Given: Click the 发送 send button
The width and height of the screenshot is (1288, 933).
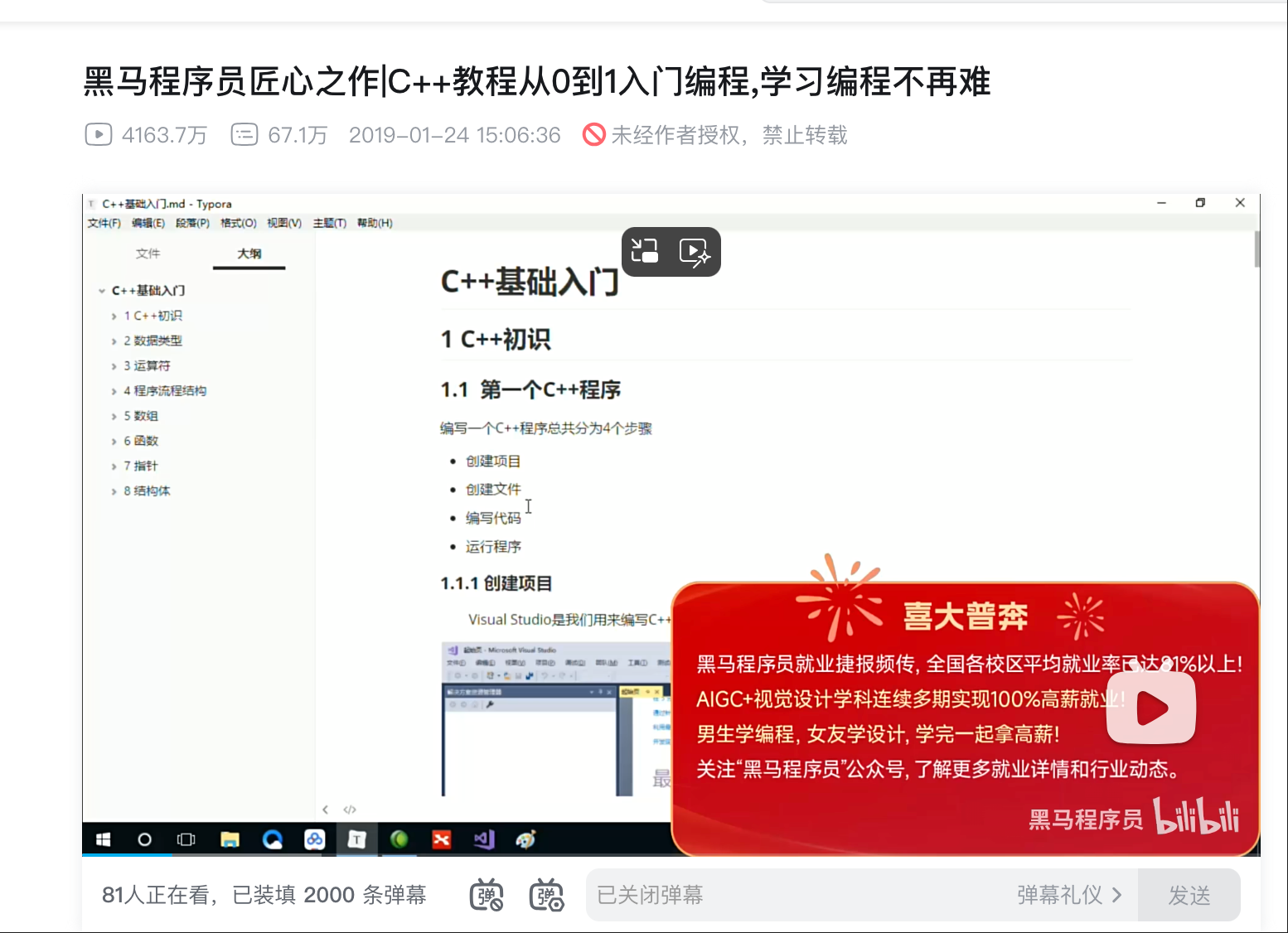Looking at the screenshot, I should (1189, 895).
